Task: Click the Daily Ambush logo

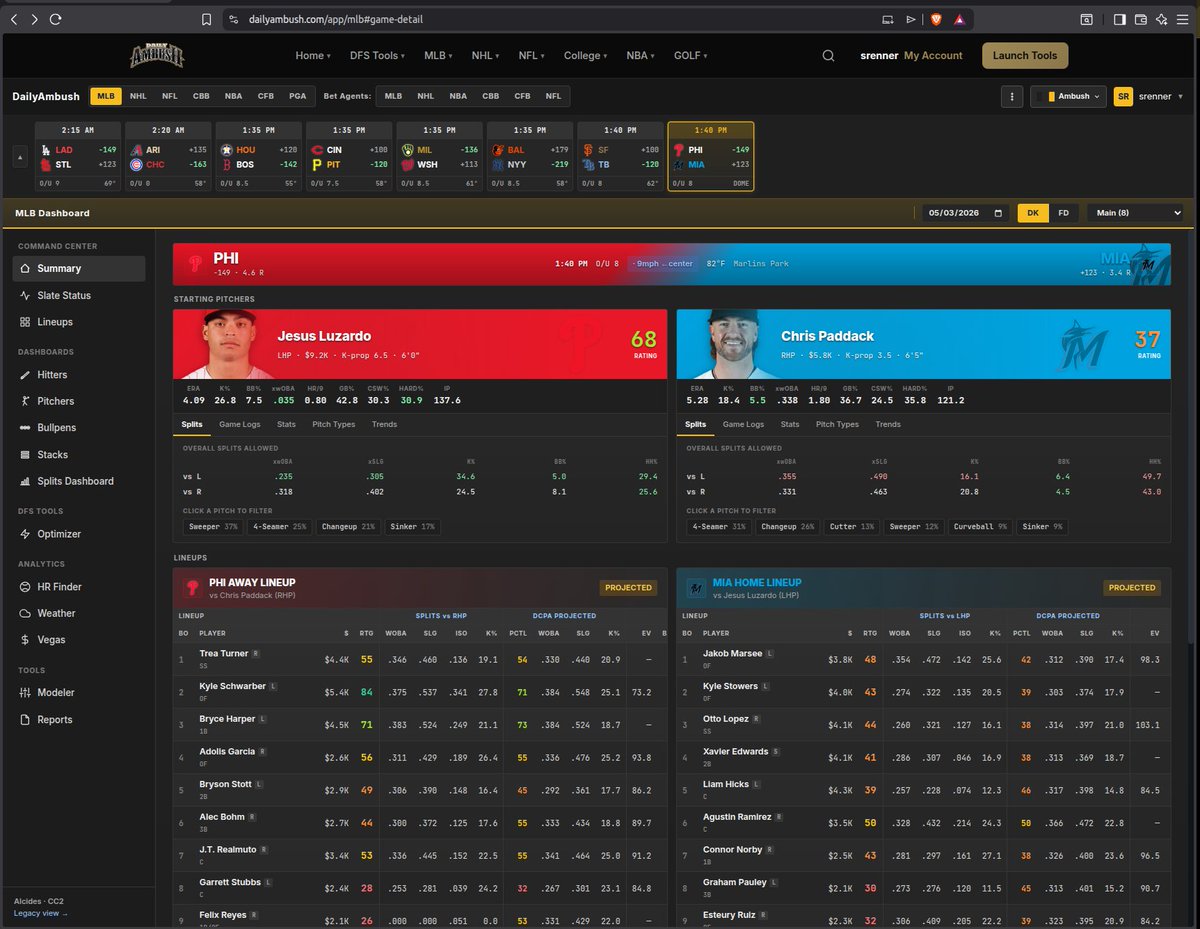Action: point(157,56)
